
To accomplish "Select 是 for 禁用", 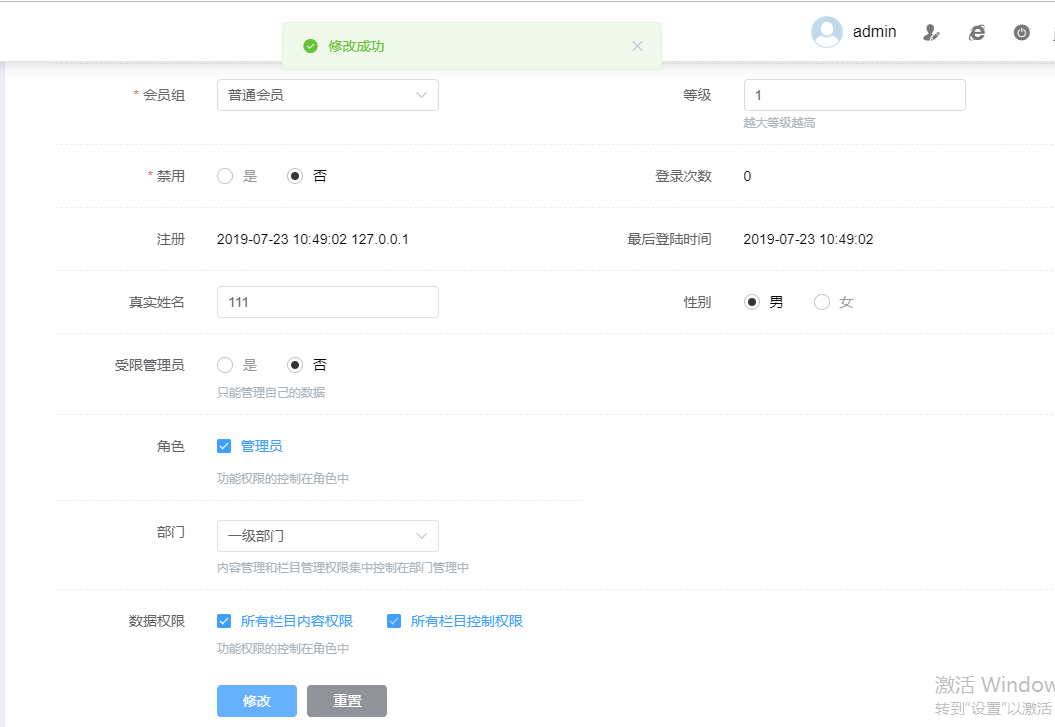I will tap(225, 176).
